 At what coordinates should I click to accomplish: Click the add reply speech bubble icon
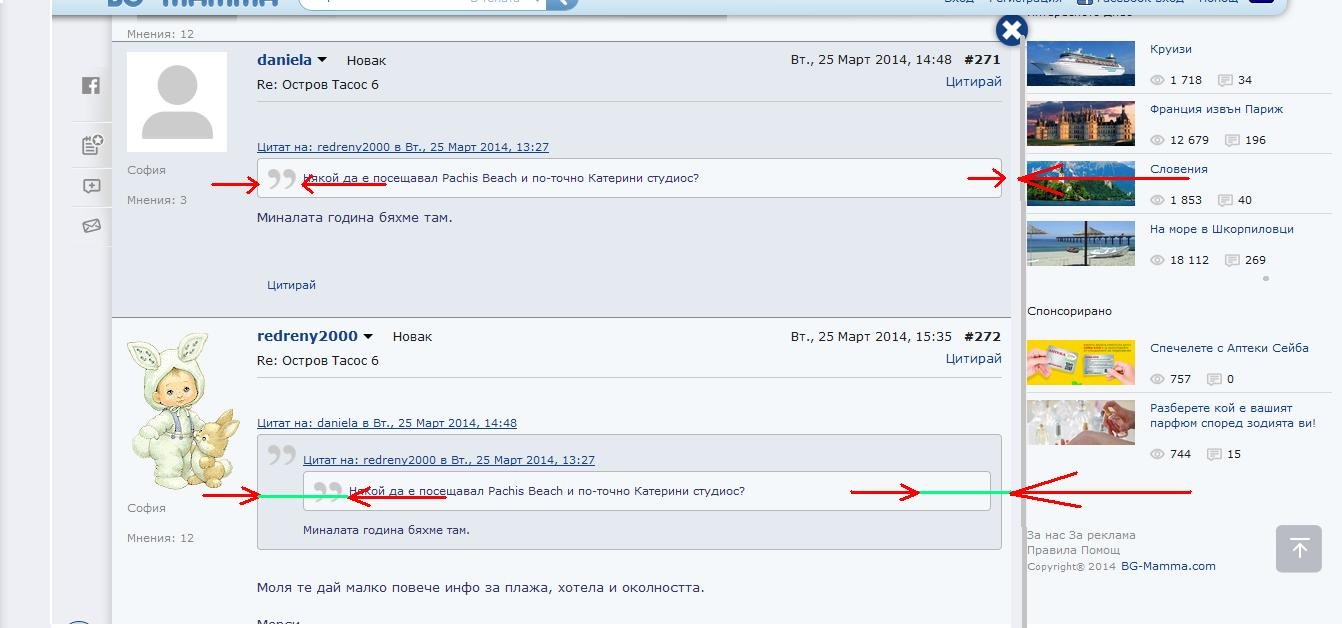pos(91,186)
